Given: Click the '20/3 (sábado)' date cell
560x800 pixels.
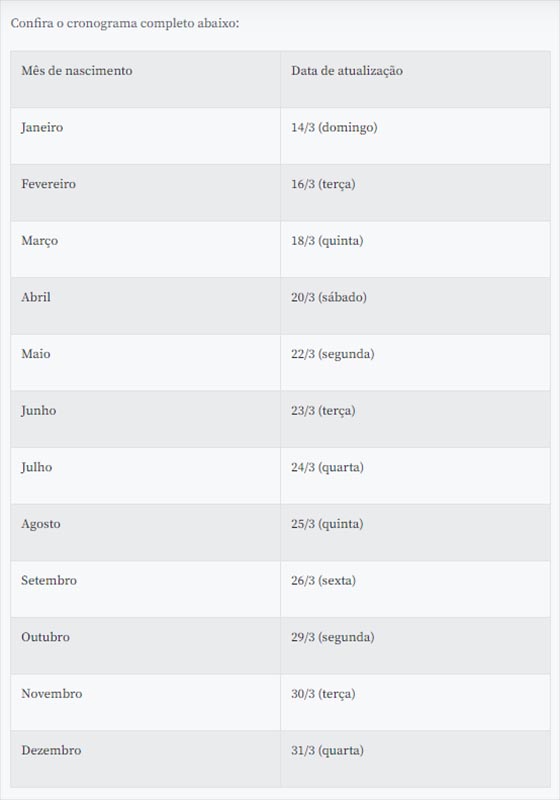Looking at the screenshot, I should [x=415, y=306].
